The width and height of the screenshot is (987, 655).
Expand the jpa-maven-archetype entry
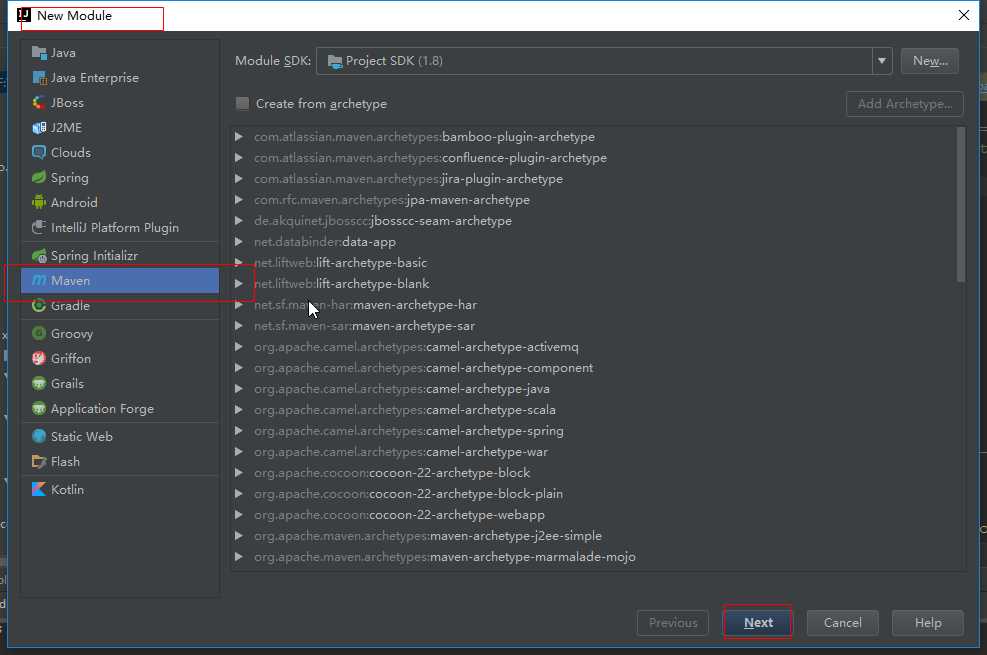click(239, 200)
